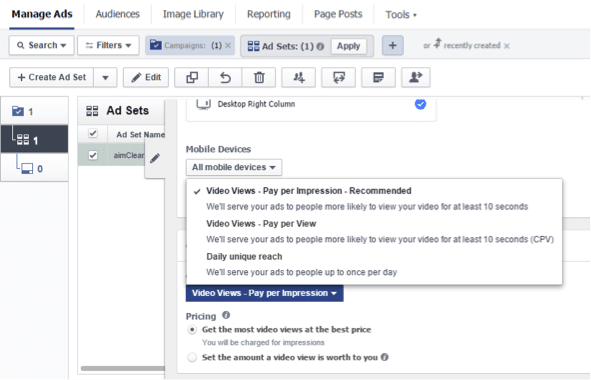
Task: Toggle the select-all header checkbox
Action: tap(93, 133)
